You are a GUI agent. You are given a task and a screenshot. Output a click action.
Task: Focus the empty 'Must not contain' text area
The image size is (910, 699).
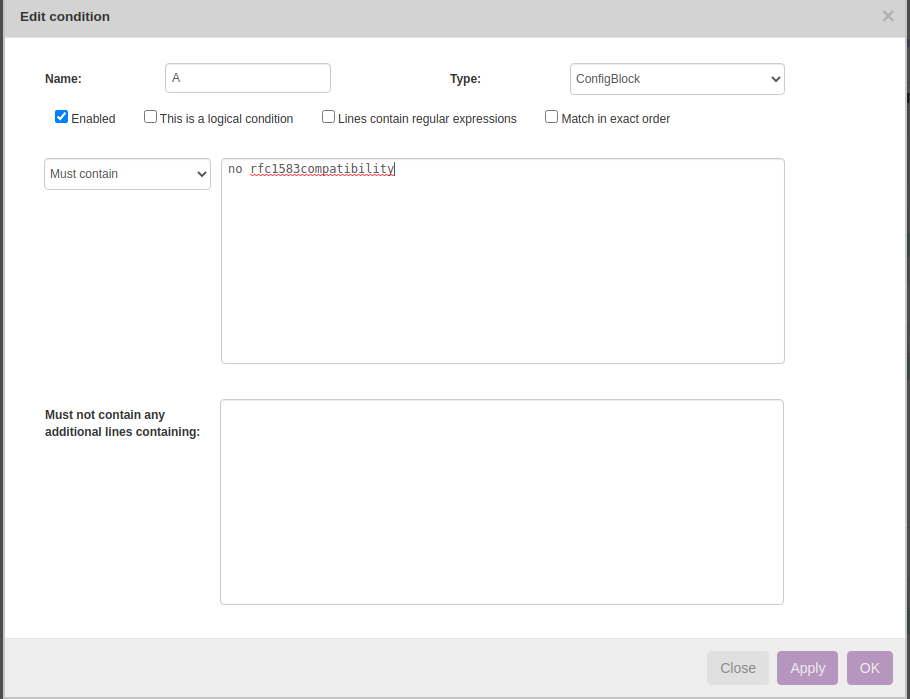coord(501,502)
